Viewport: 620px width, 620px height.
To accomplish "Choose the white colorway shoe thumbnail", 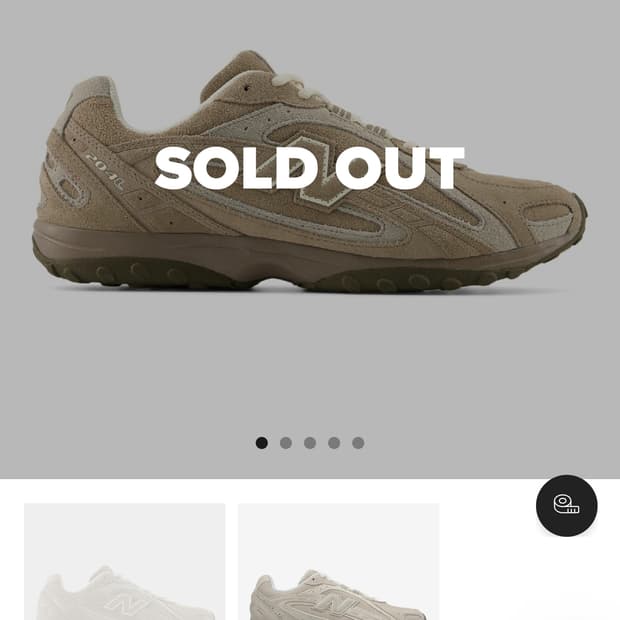I will [125, 561].
